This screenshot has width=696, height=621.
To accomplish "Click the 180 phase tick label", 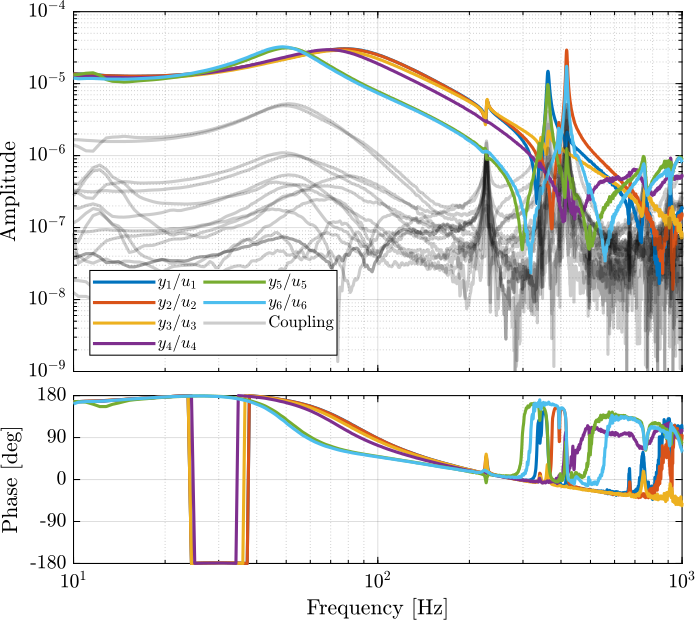I will pos(53,395).
